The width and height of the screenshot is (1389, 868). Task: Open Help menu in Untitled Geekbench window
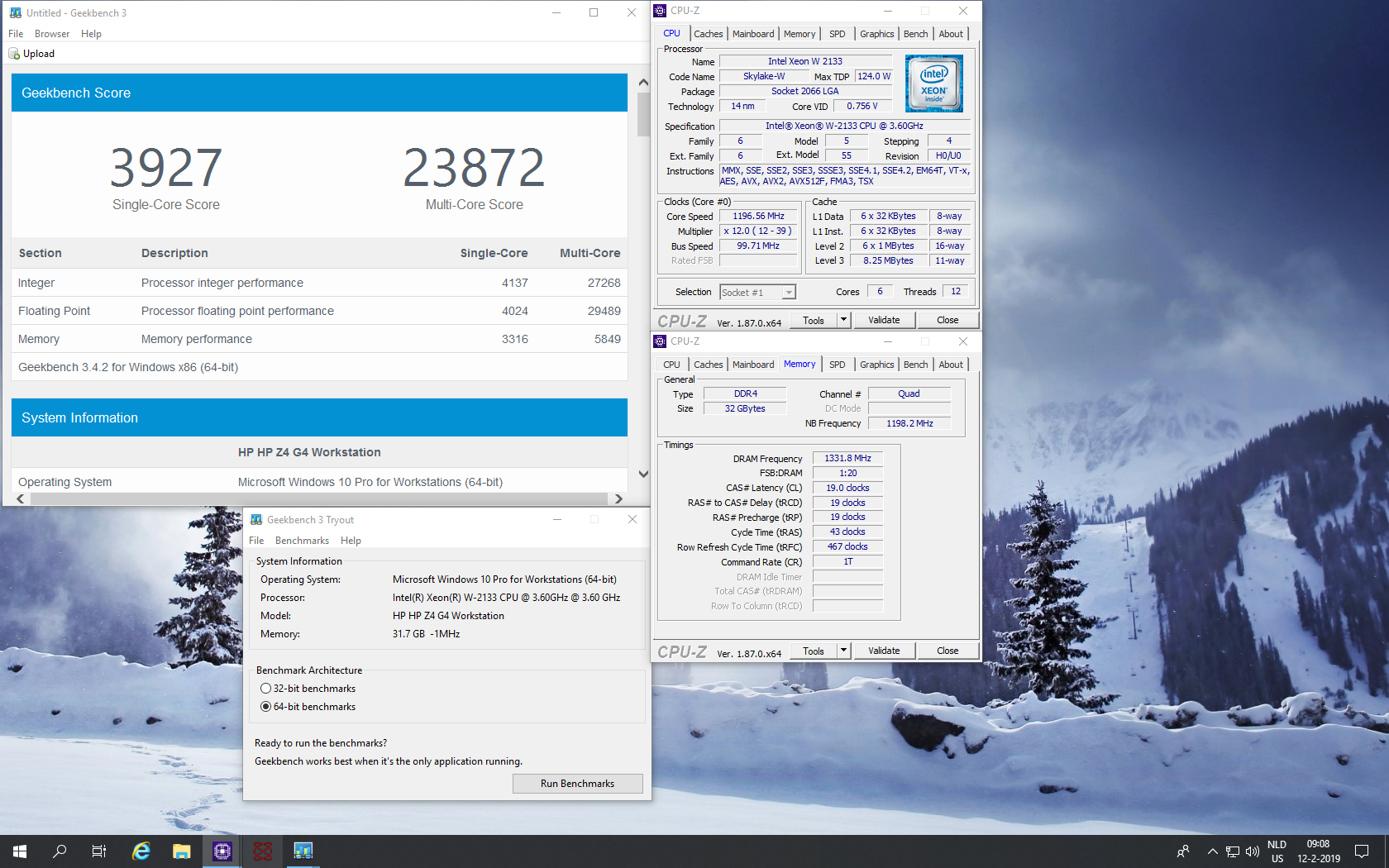coord(91,34)
